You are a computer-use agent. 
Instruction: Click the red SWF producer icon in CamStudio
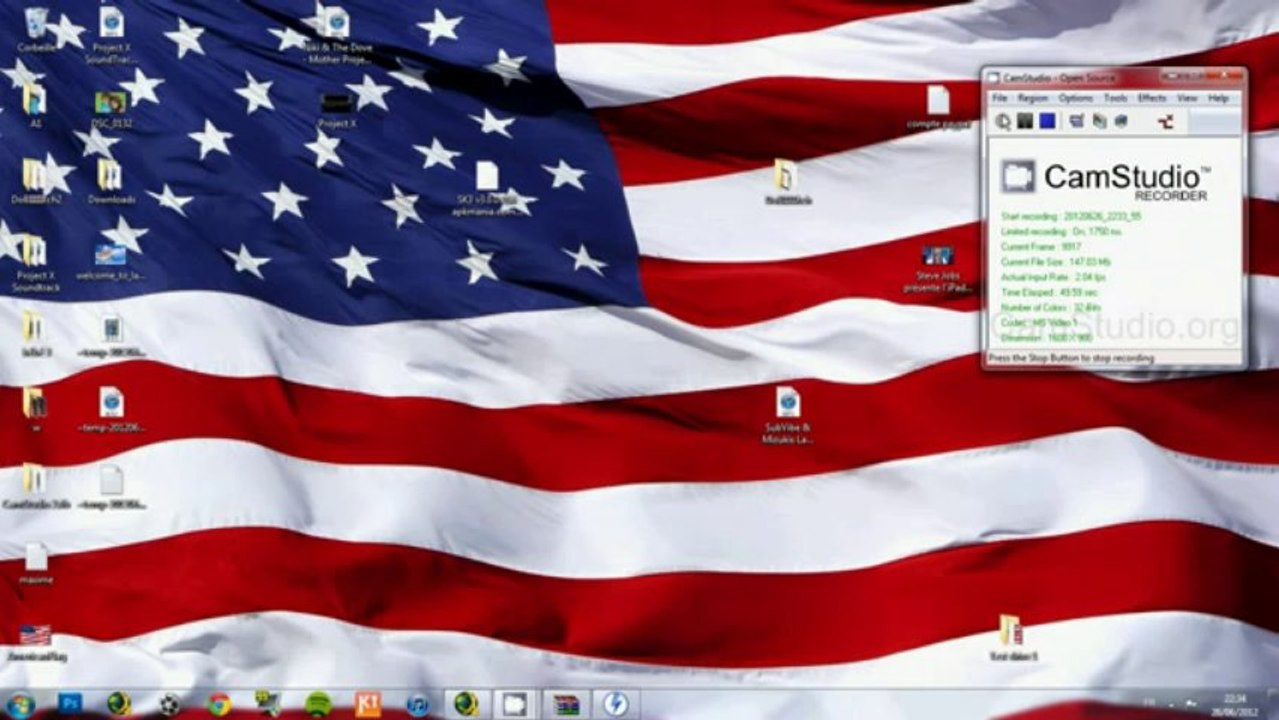click(x=1165, y=121)
